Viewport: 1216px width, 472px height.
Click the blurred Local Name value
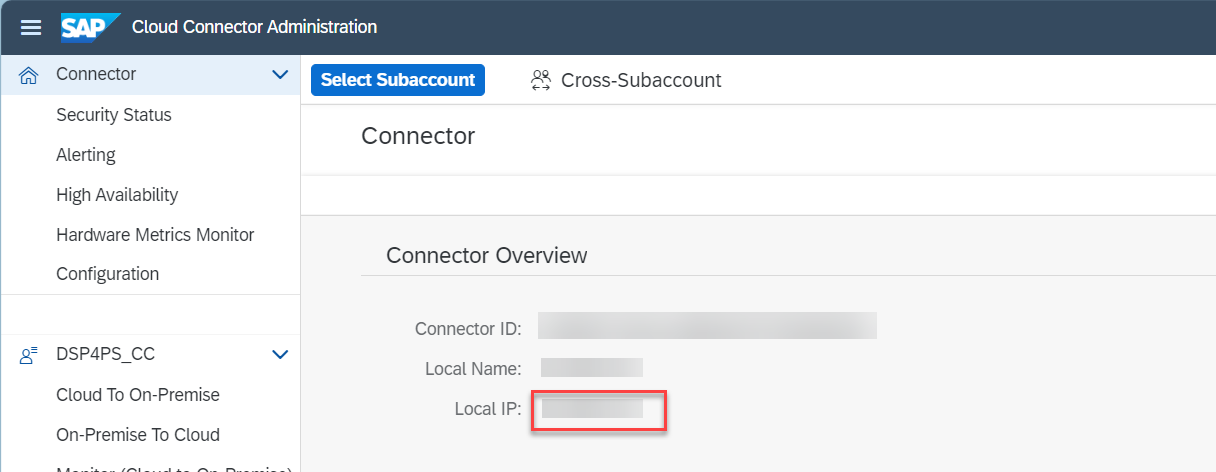click(592, 368)
